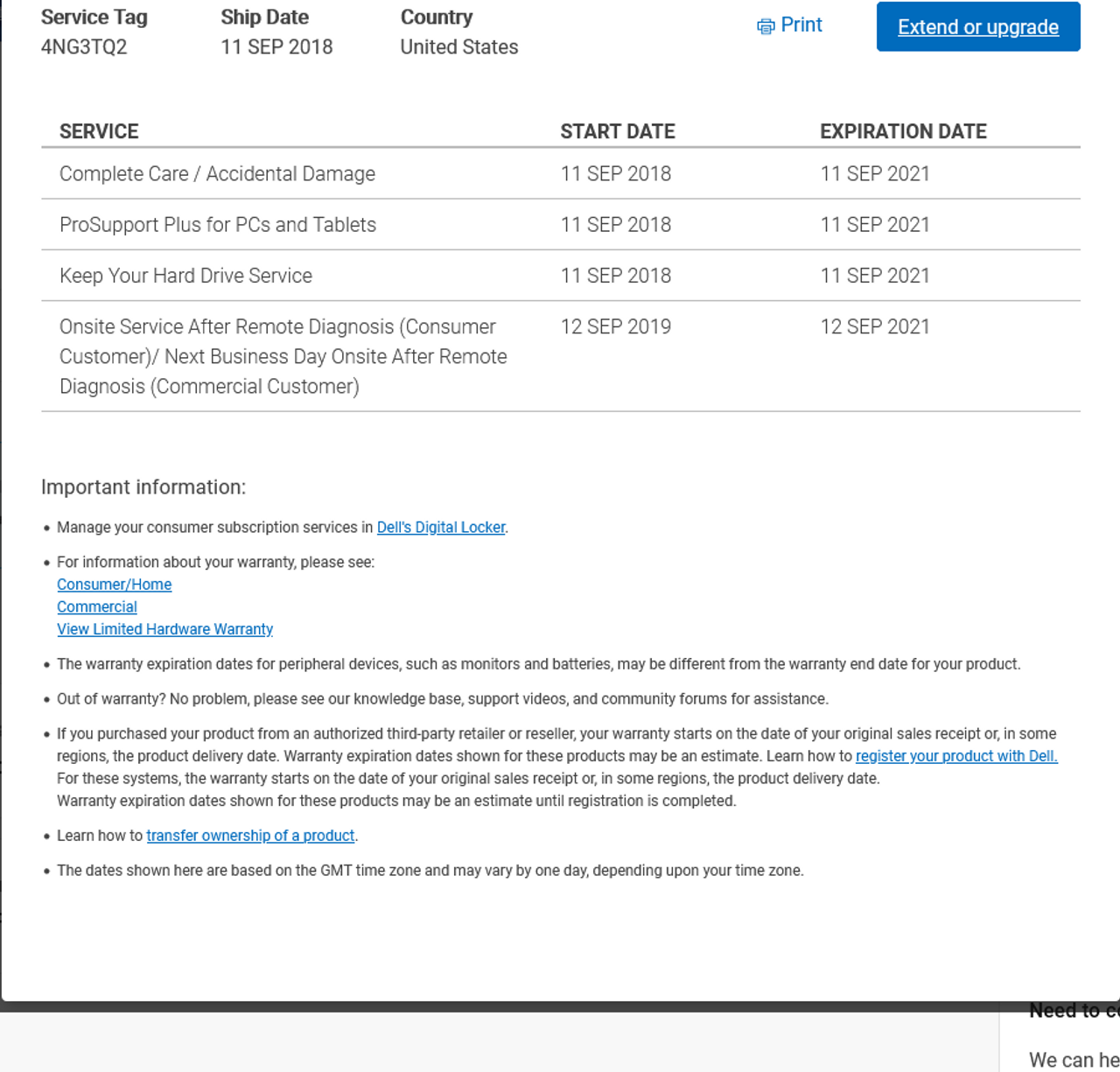Select the Keep Your Hard Drive Service row
This screenshot has height=1072, width=1120.
(185, 276)
